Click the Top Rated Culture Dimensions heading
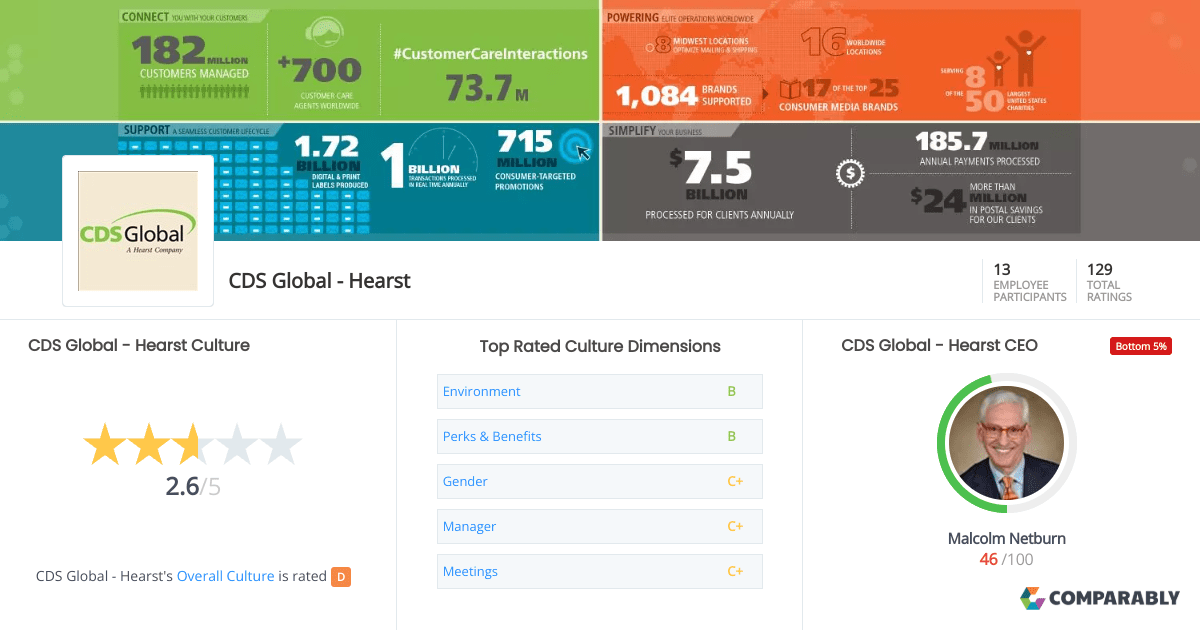The width and height of the screenshot is (1200, 630). (600, 346)
